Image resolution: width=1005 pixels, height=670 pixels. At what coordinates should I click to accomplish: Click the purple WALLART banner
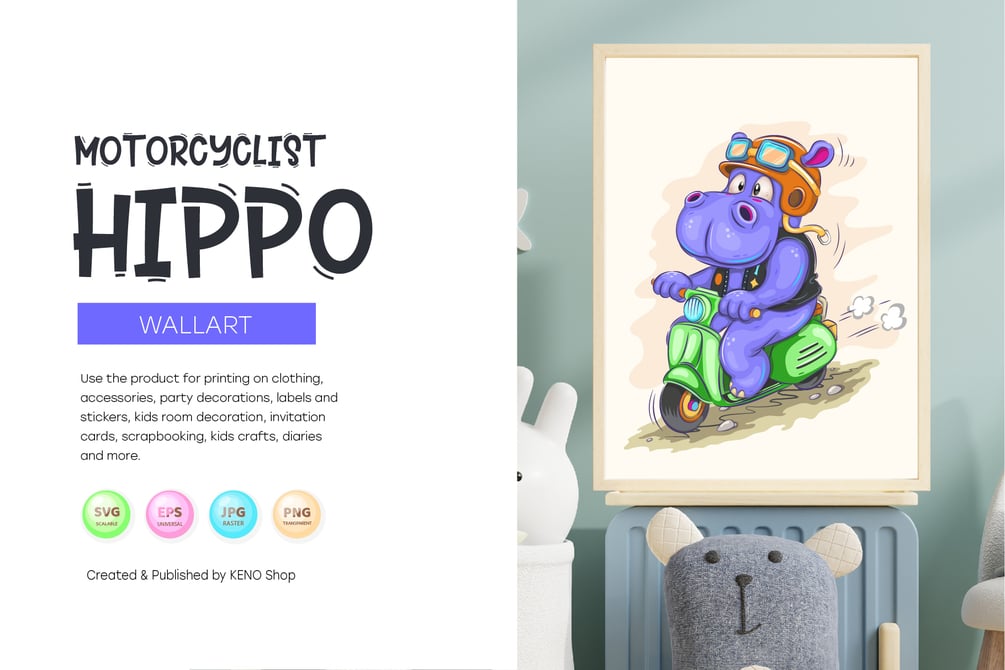click(196, 324)
